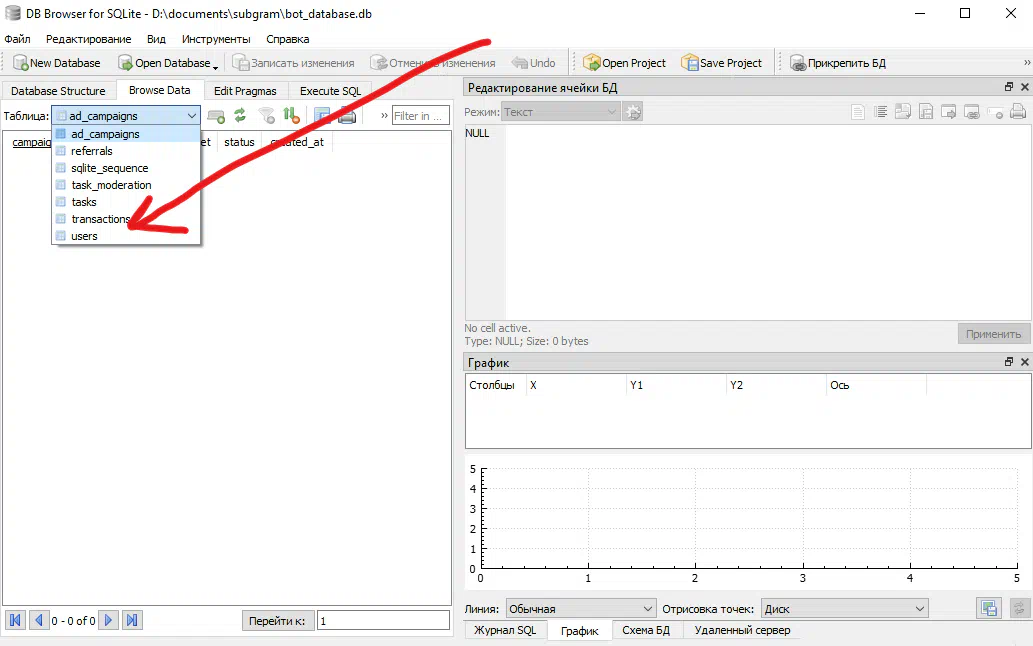This screenshot has height=646, width=1033.
Task: Click the new record icon
Action: [x=216, y=116]
